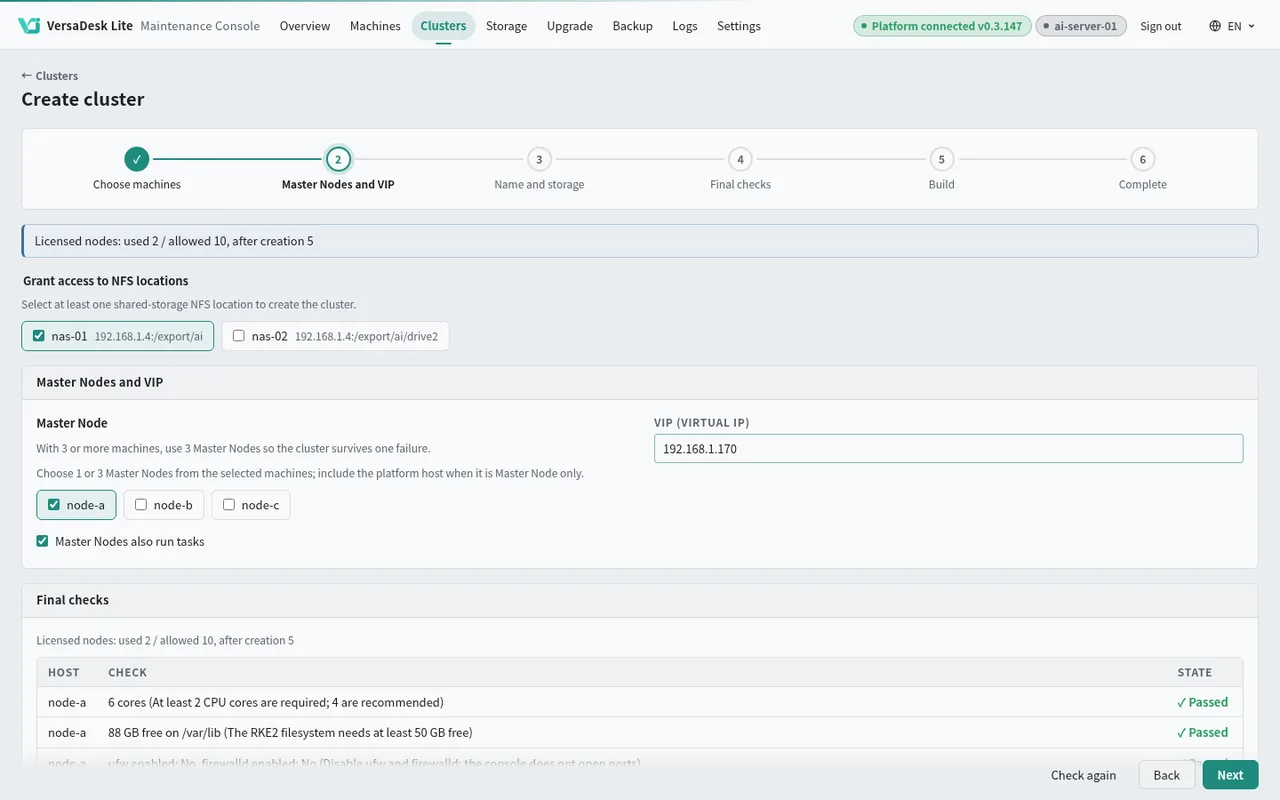The height and width of the screenshot is (800, 1280).
Task: Click the Grant access to NFS locations heading
Action: pos(106,281)
